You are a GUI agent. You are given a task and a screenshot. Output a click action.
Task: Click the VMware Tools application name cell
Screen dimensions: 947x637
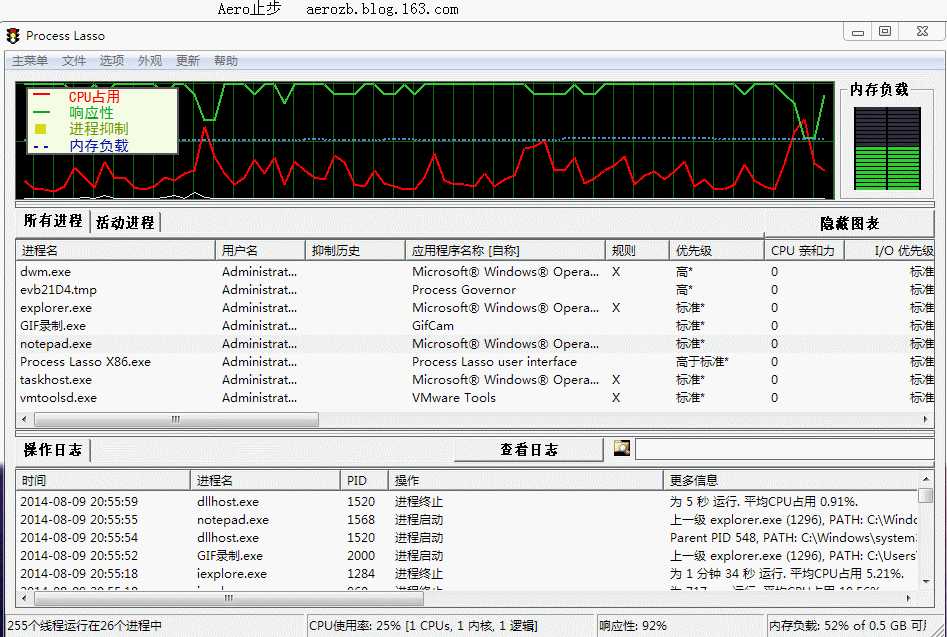(454, 398)
